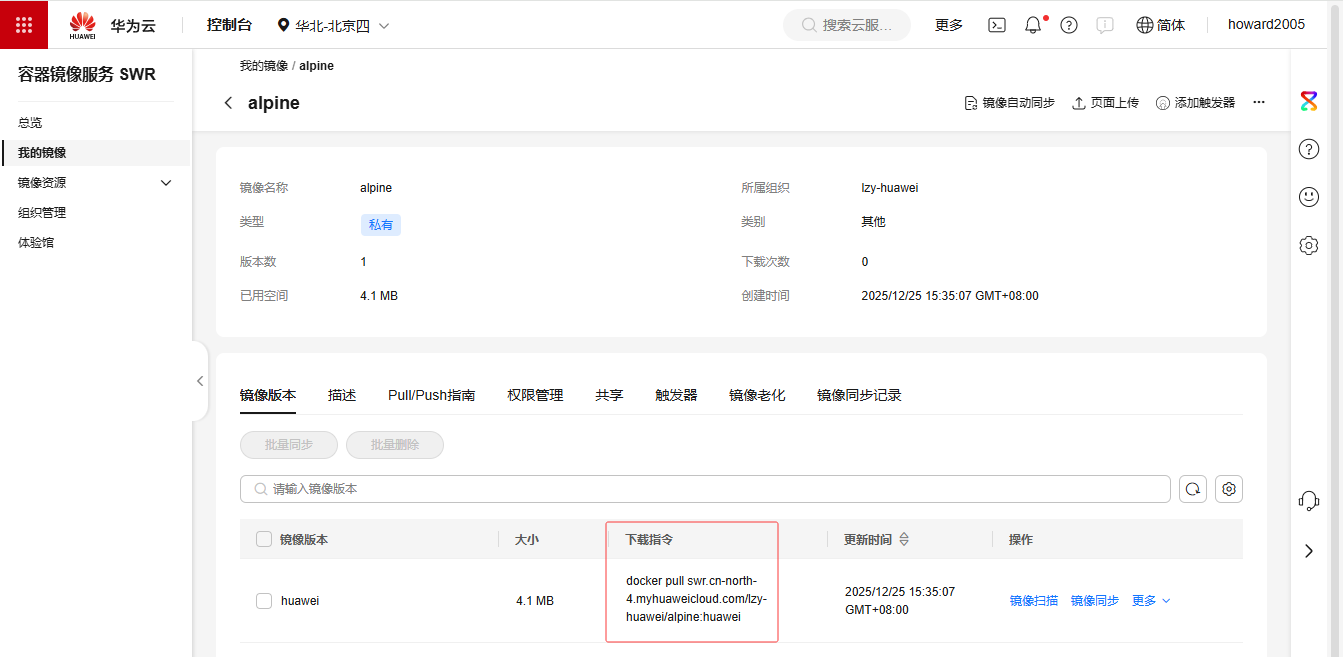This screenshot has height=657, width=1343.
Task: Click the 私有 type tag
Action: [381, 225]
